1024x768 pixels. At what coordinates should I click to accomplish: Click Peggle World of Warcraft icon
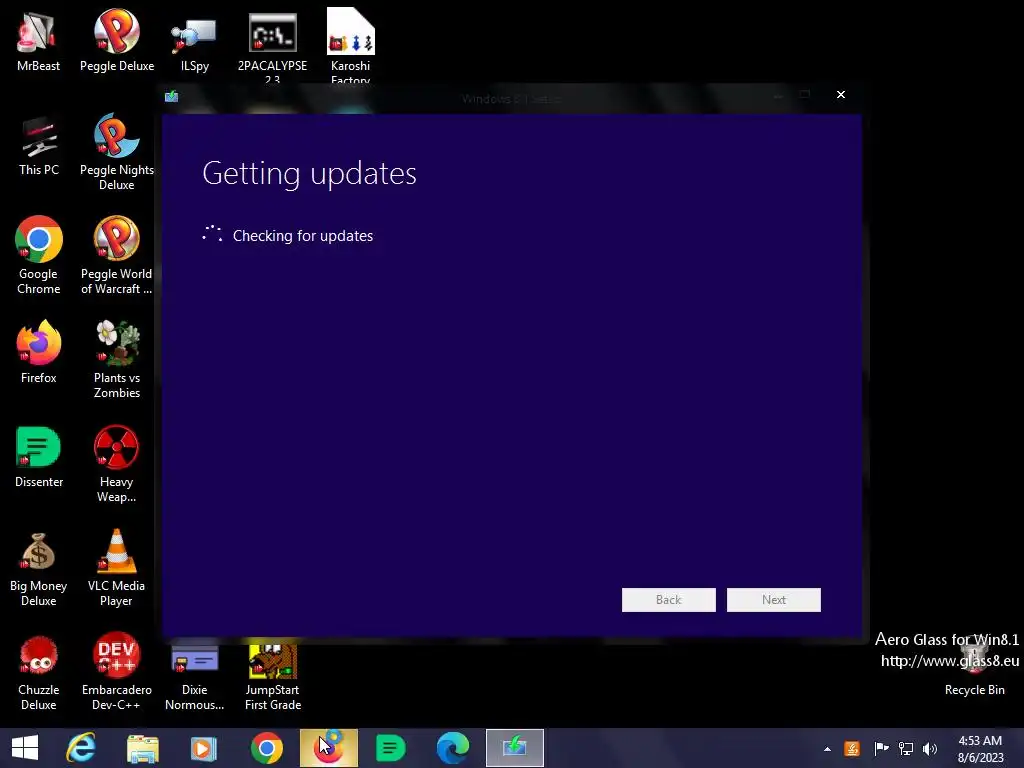click(117, 255)
